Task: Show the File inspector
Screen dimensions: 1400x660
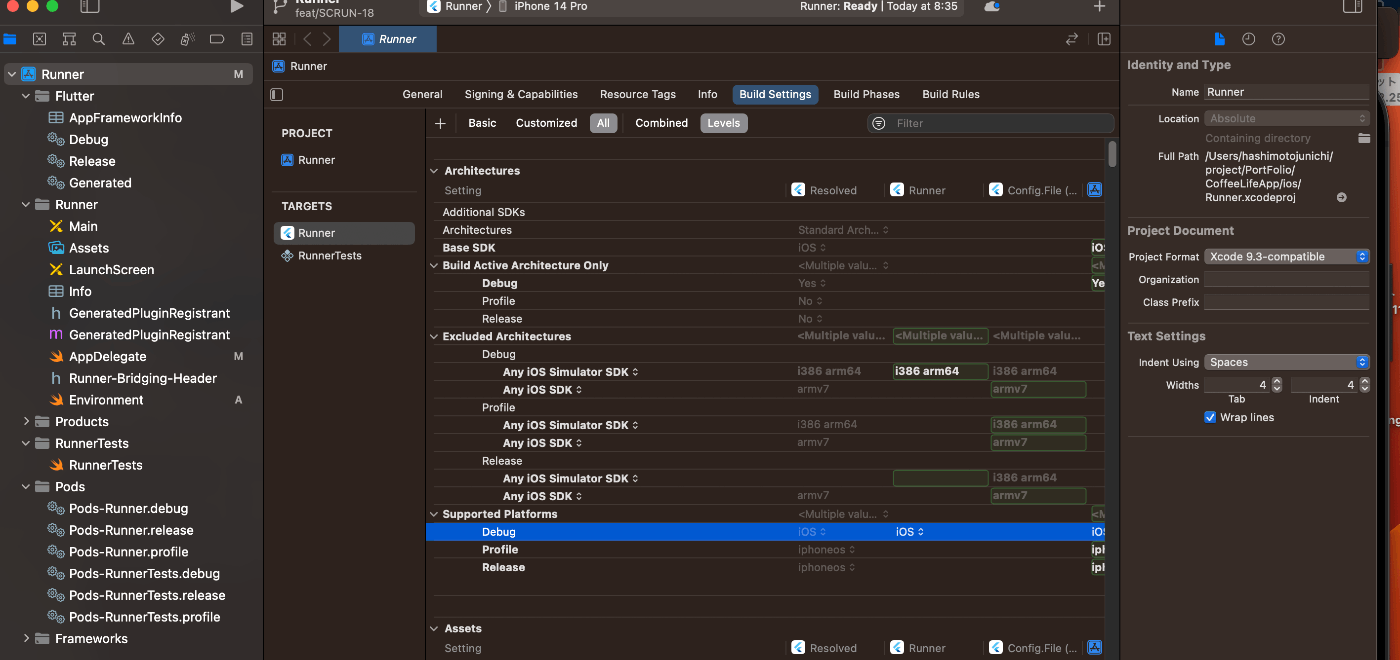Action: click(1219, 39)
